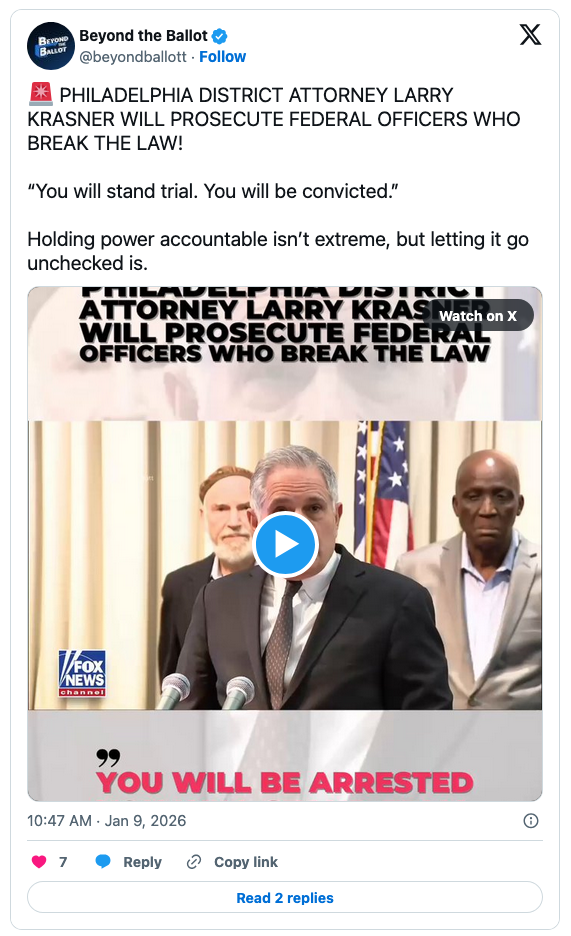This screenshot has height=936, width=571.
Task: Open the 10:47 AM Jan 9, 2026 timestamp
Action: pyautogui.click(x=107, y=821)
